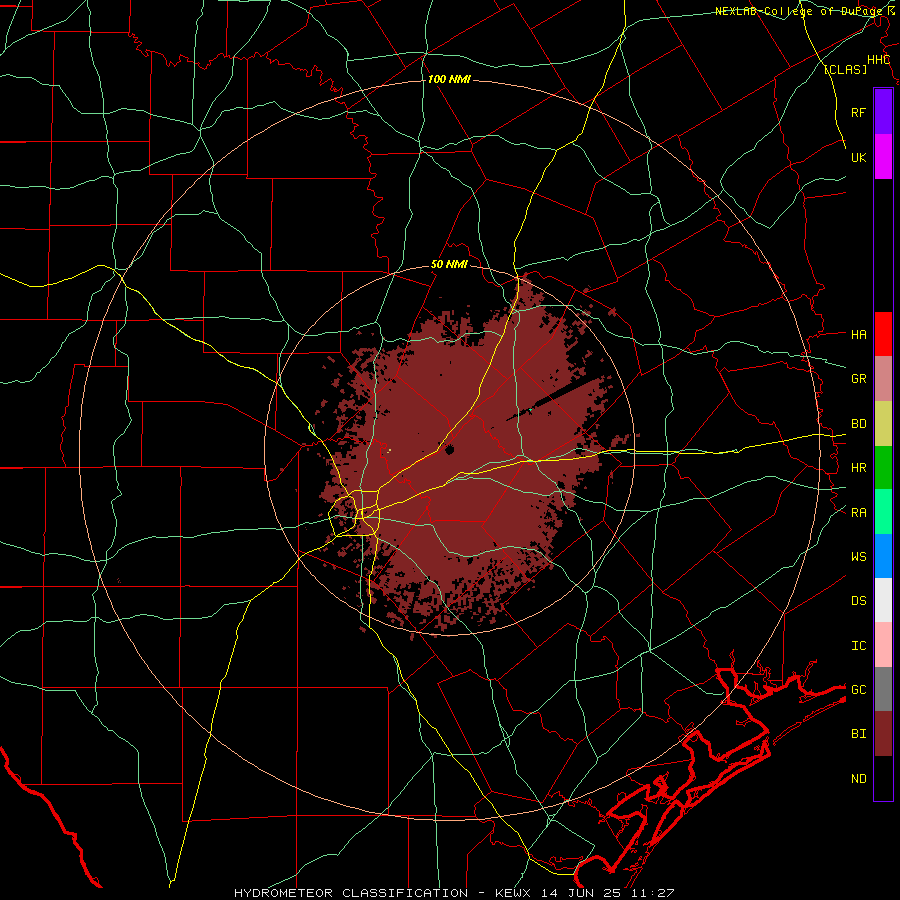Click the 14 JUN 25 date text
Viewport: 900px width, 900px height.
[x=583, y=893]
